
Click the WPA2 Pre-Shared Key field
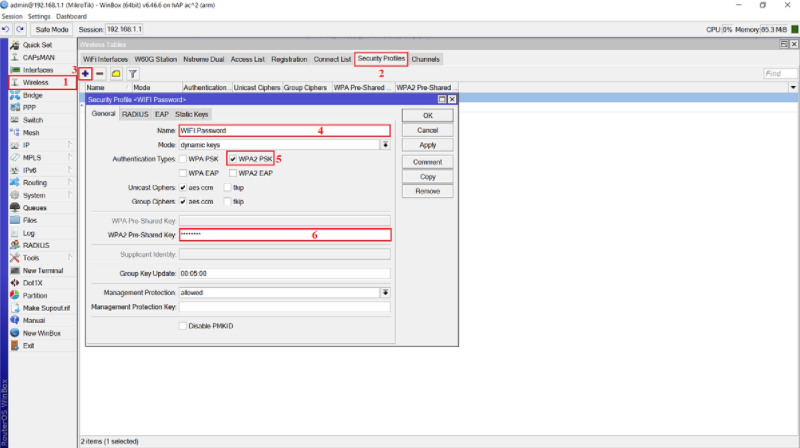pyautogui.click(x=284, y=234)
